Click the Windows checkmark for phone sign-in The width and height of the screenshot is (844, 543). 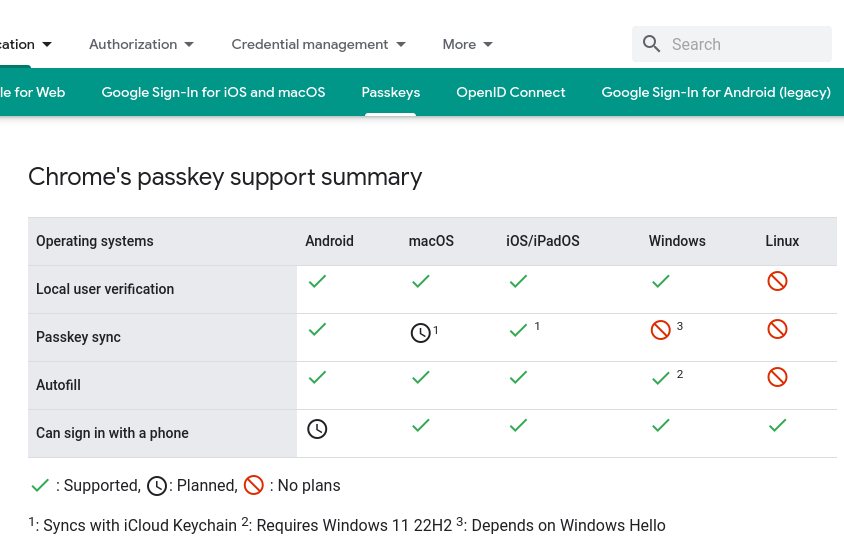[x=661, y=425]
